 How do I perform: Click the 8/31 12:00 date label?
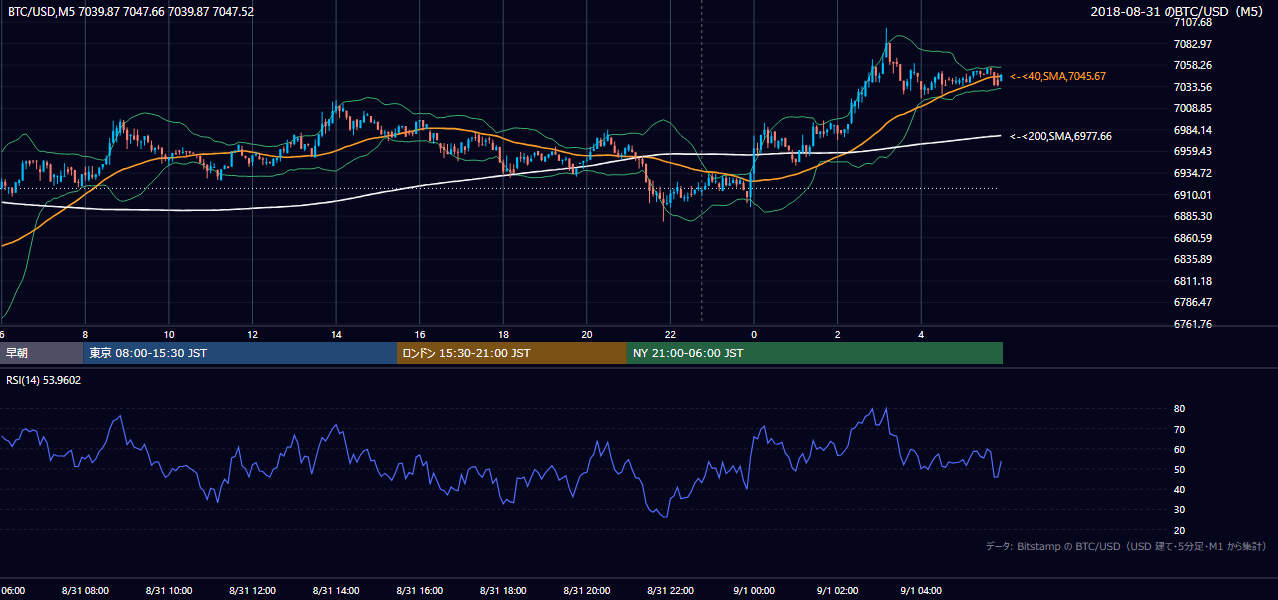click(x=252, y=591)
